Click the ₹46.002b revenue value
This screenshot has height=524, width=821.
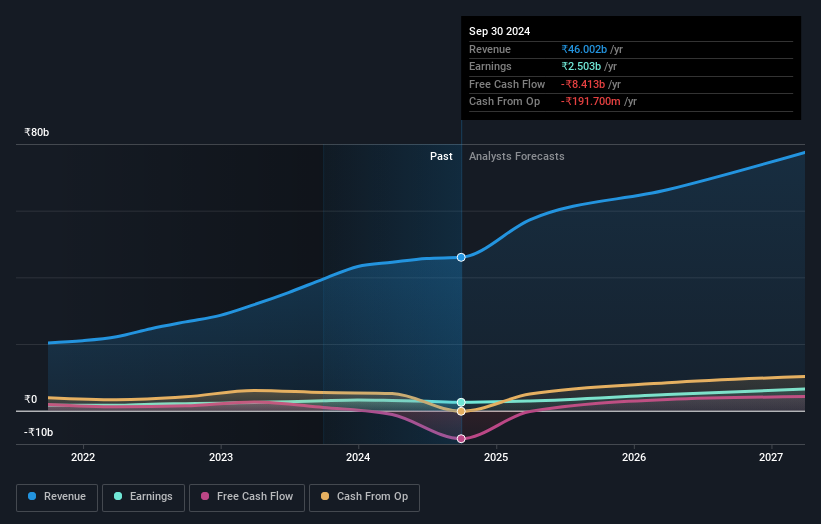click(584, 49)
